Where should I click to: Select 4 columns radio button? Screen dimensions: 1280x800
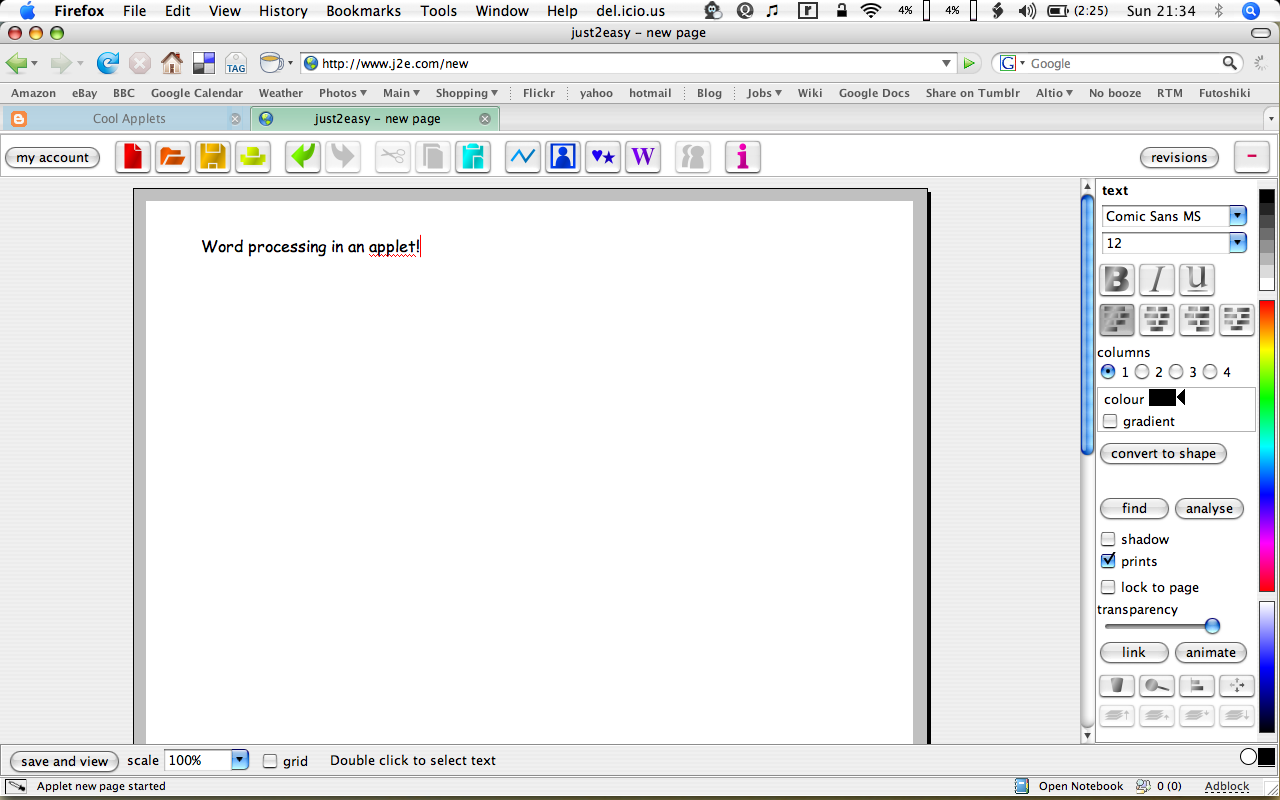(x=1210, y=372)
